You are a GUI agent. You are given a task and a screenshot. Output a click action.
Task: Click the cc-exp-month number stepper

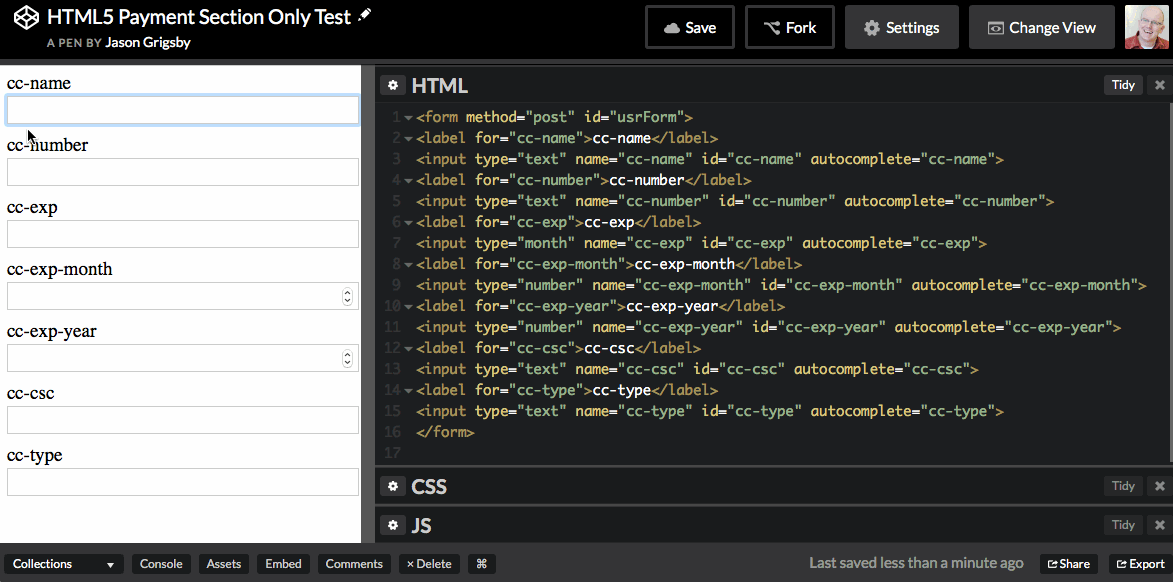[x=348, y=296]
